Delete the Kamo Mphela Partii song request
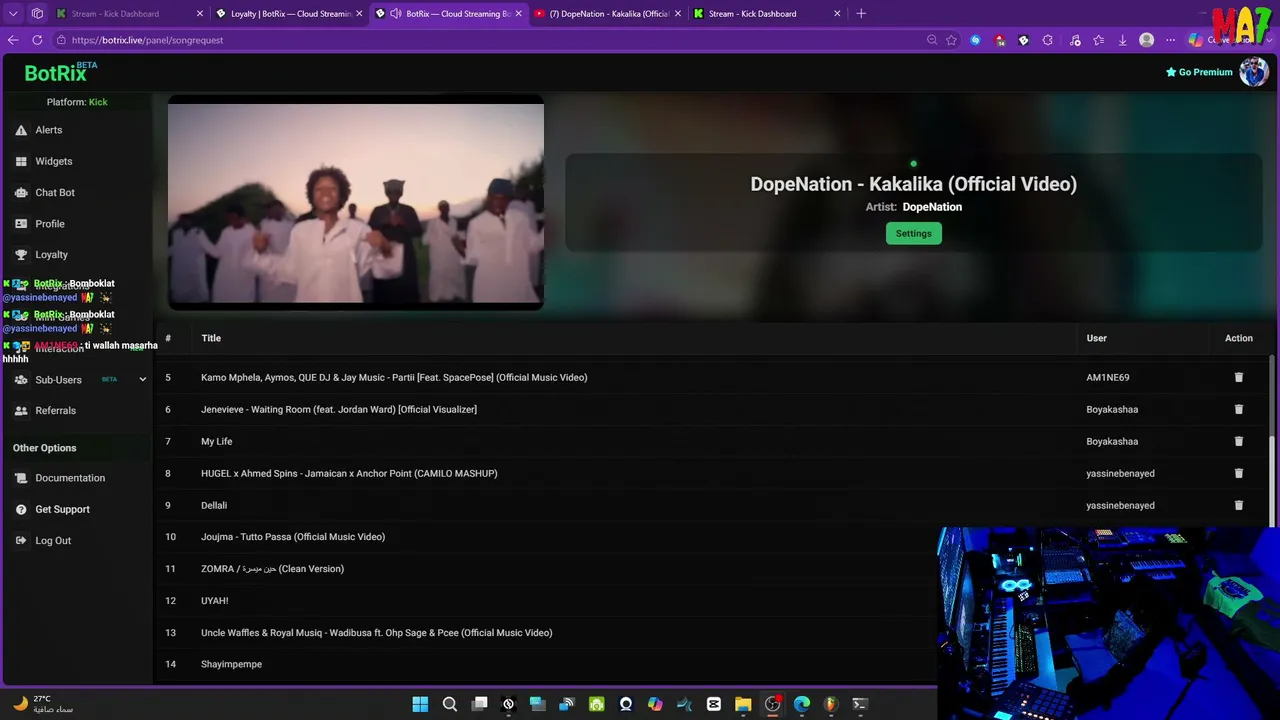1280x720 pixels. pyautogui.click(x=1238, y=377)
